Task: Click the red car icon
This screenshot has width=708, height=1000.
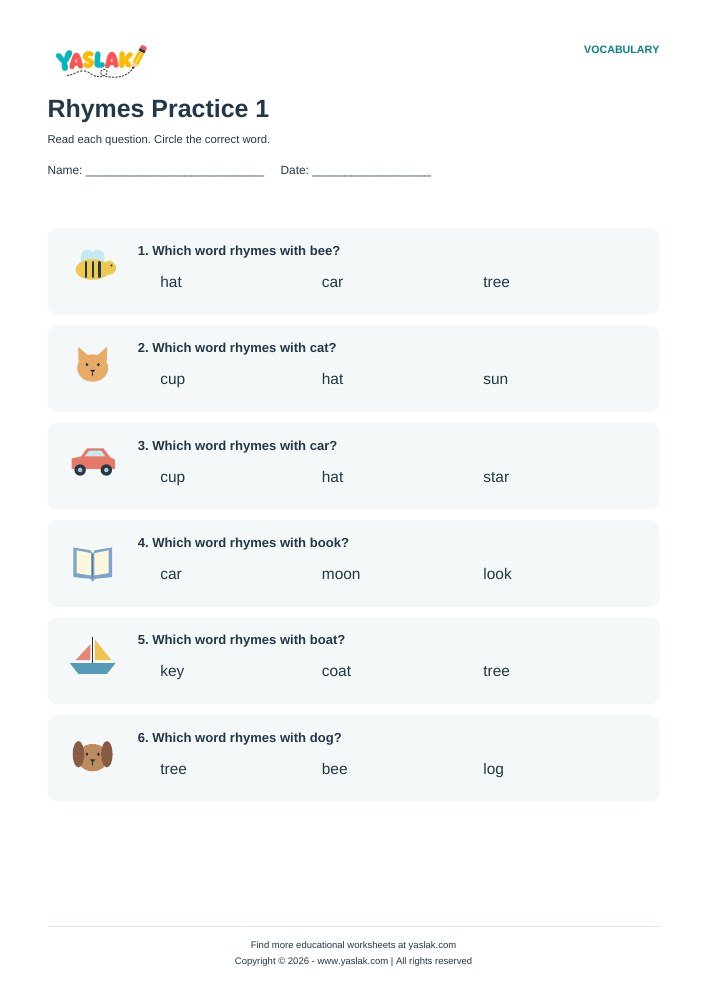Action: pos(93,462)
